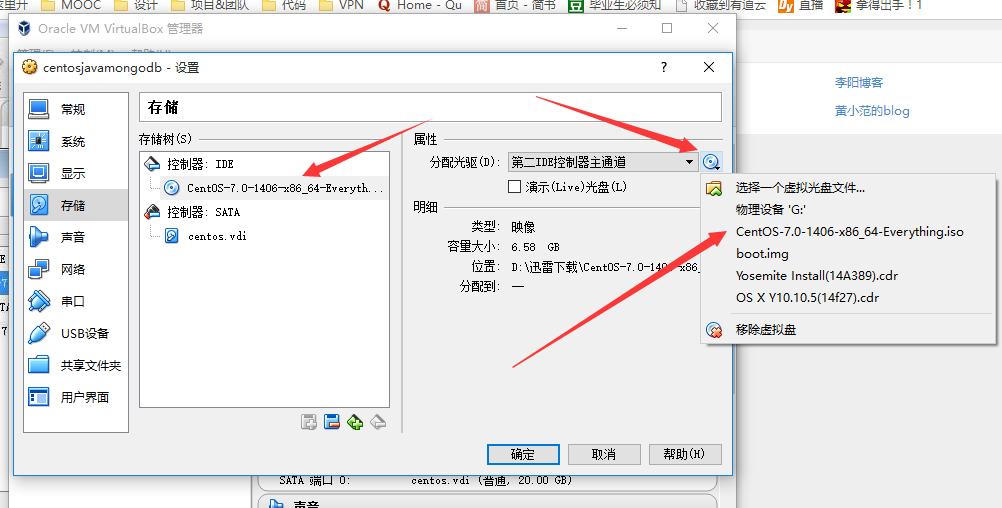Viewport: 1002px width, 508px height.
Task: Click the 帮助(H) help button
Action: 685,454
